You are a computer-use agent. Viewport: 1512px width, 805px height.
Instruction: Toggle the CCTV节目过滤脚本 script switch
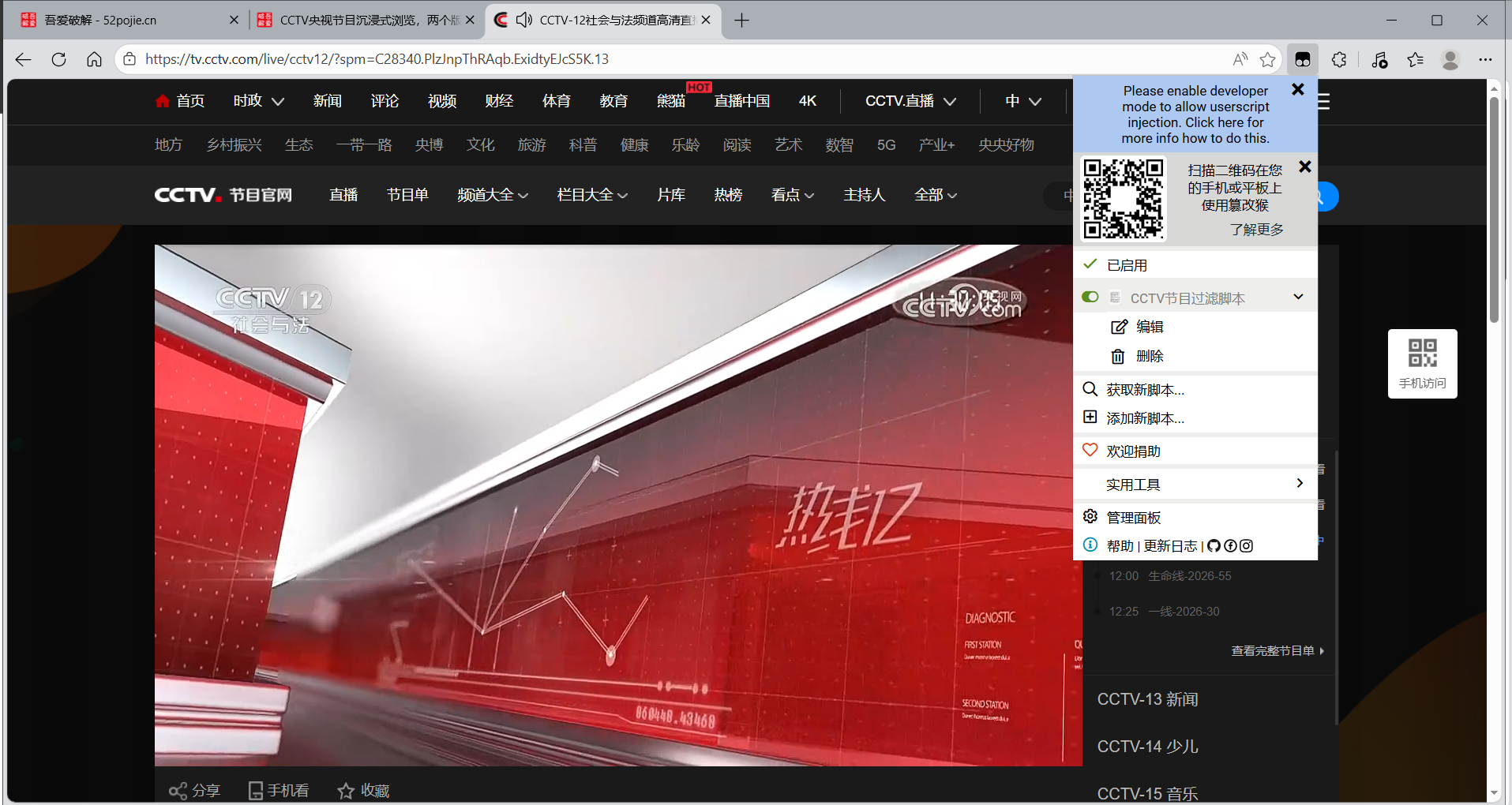1090,298
